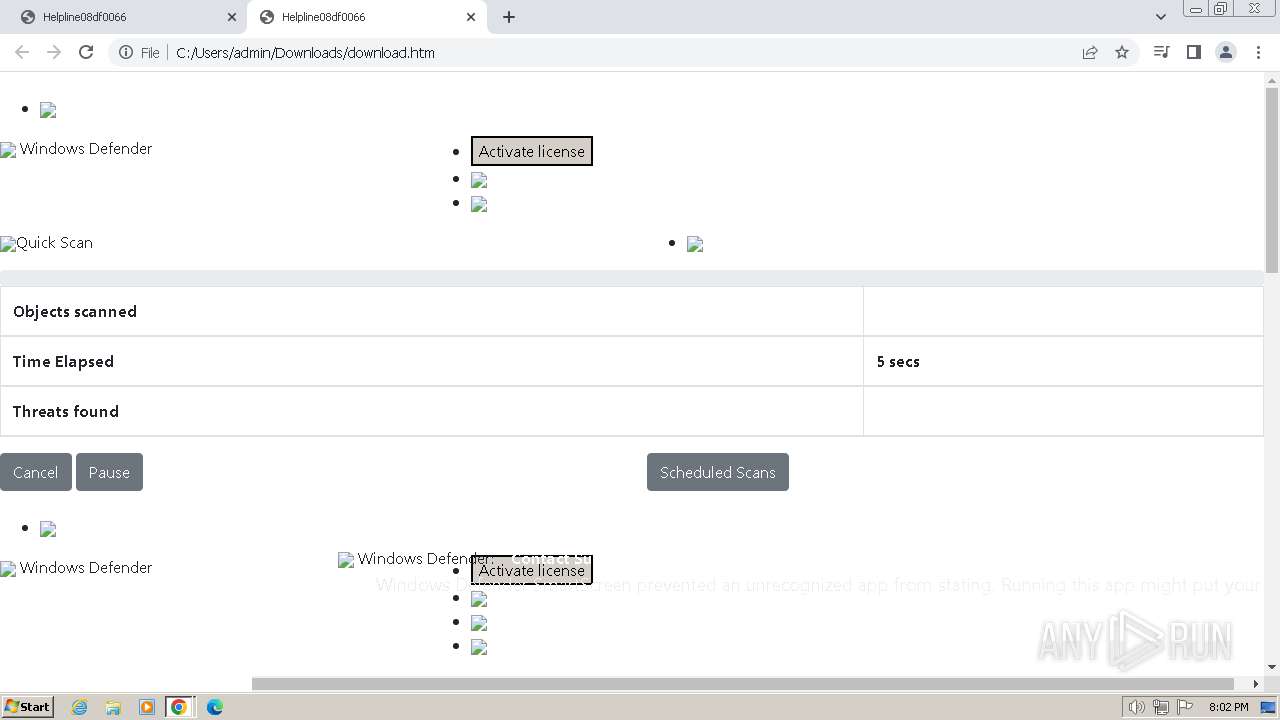Click the broken image before bottom-left Windows Defender
Image resolution: width=1280 pixels, height=720 pixels.
click(x=8, y=569)
